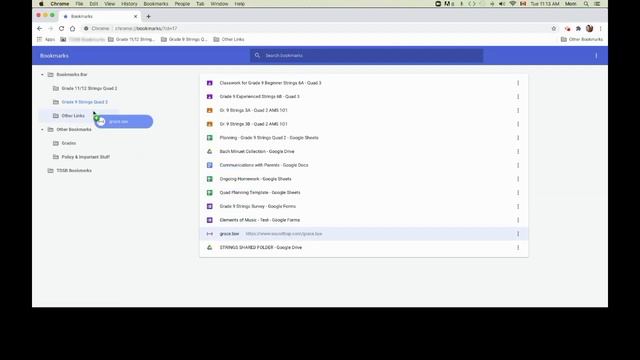Bookmark this page with the star
Image resolution: width=640 pixels, height=360 pixels.
pyautogui.click(x=554, y=29)
